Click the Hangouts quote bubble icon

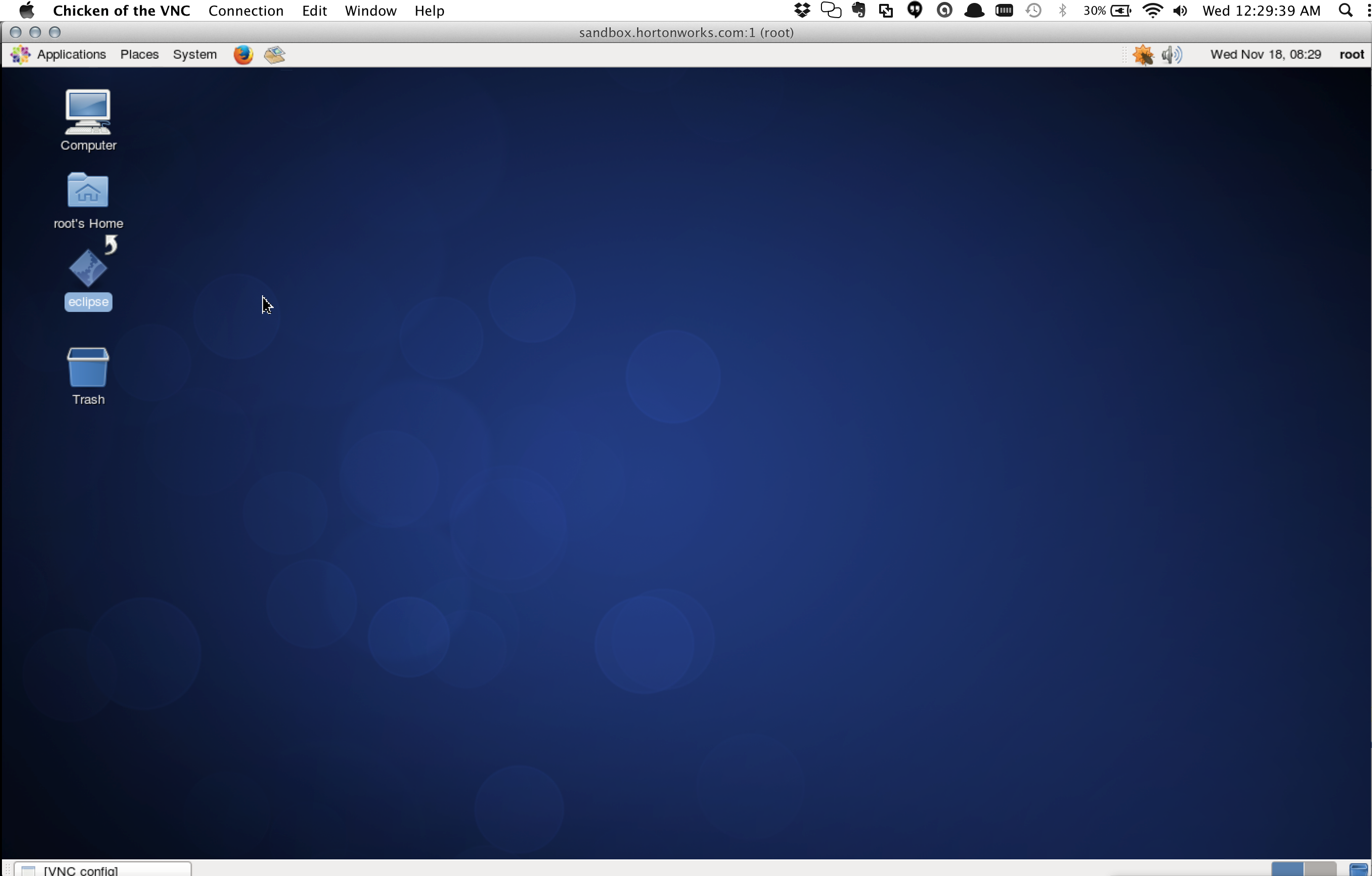pos(915,10)
